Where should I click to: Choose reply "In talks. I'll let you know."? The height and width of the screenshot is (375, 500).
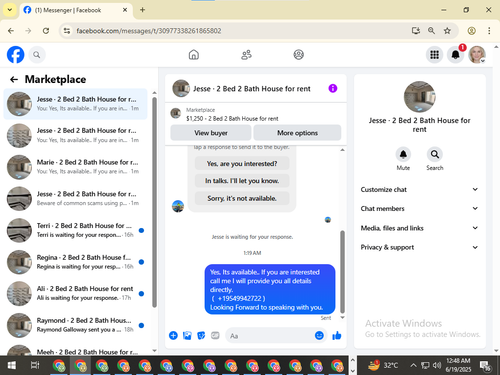242,181
